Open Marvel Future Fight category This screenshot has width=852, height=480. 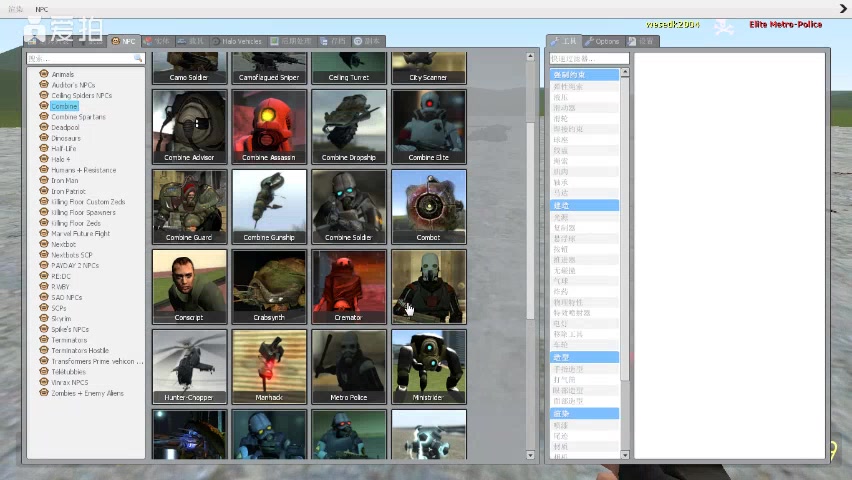pos(80,234)
